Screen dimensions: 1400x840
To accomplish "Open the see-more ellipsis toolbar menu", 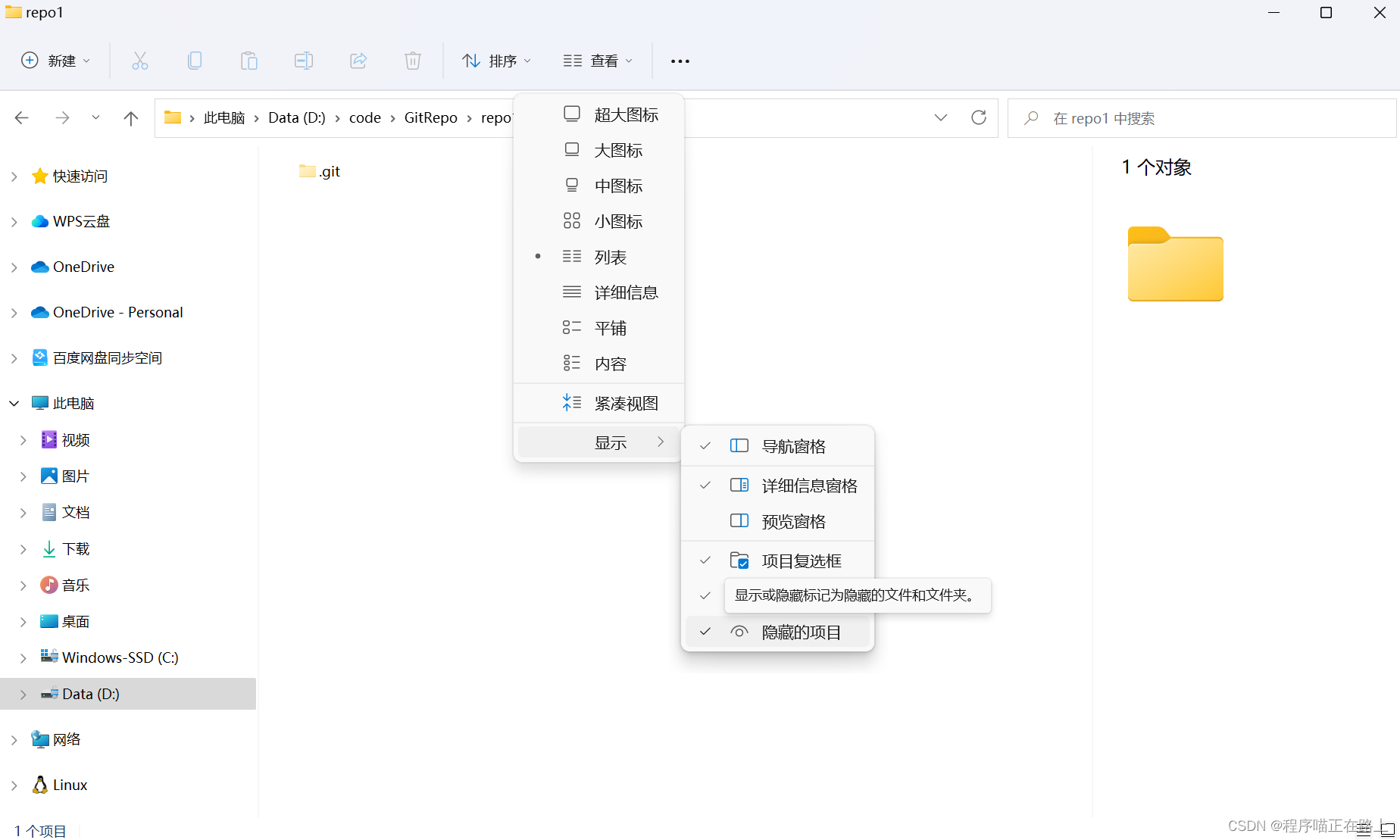I will pyautogui.click(x=680, y=61).
